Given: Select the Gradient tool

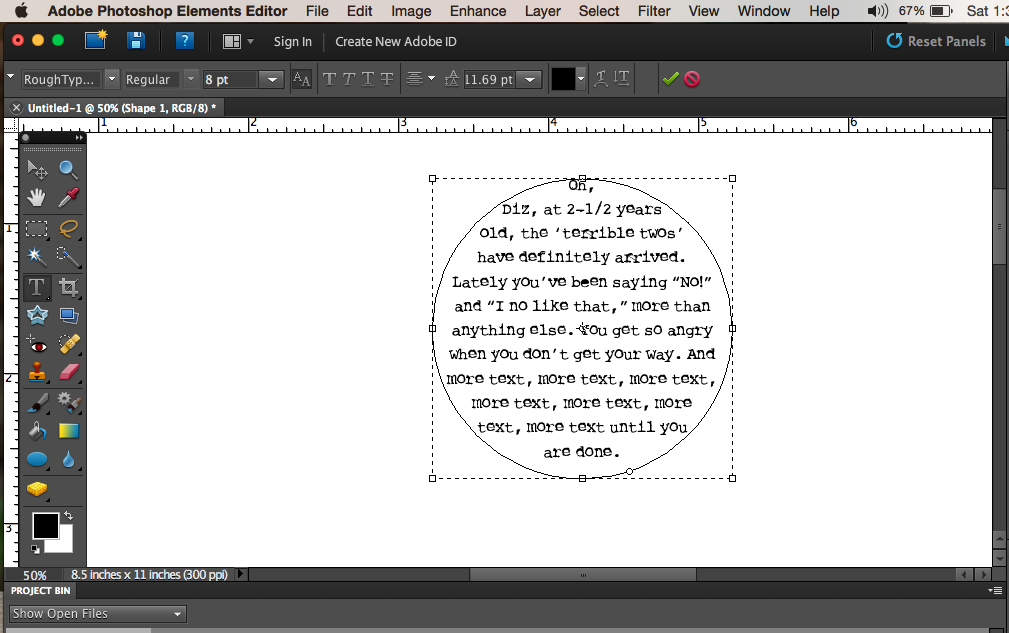Looking at the screenshot, I should (x=67, y=432).
